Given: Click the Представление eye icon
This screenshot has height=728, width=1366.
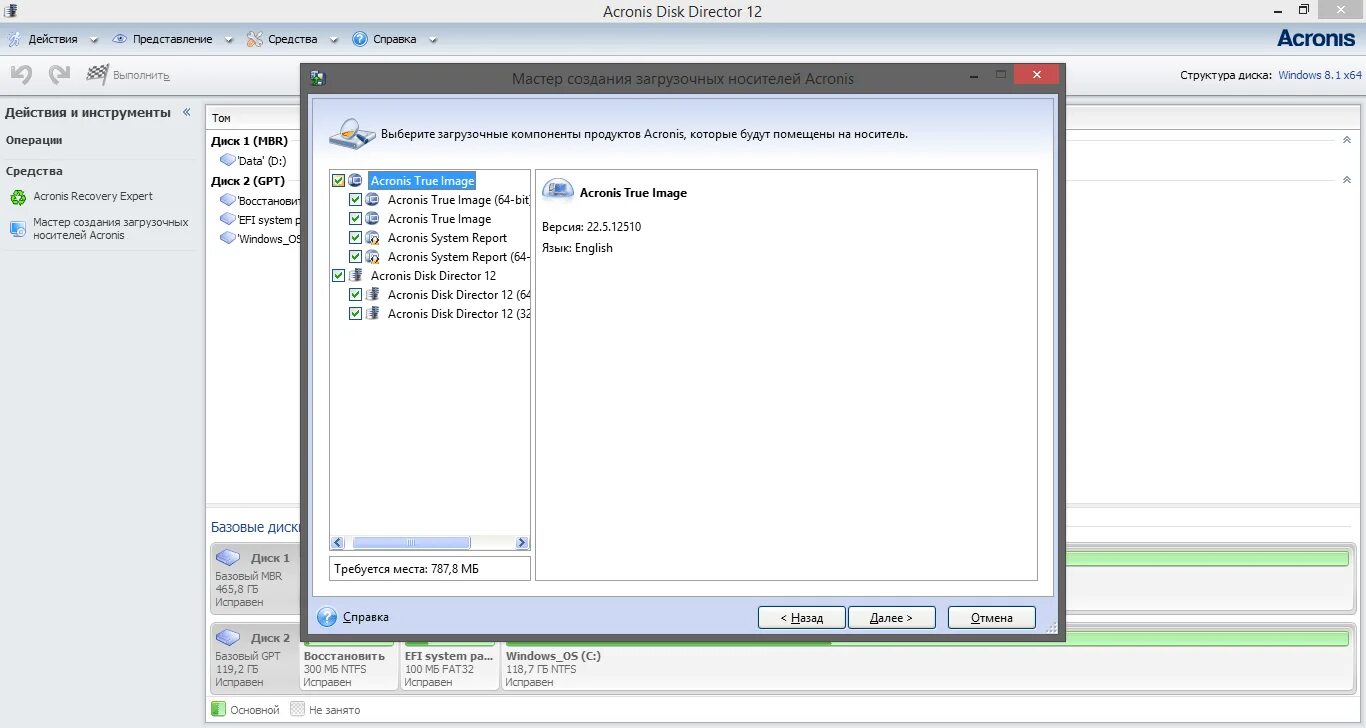Looking at the screenshot, I should (120, 39).
